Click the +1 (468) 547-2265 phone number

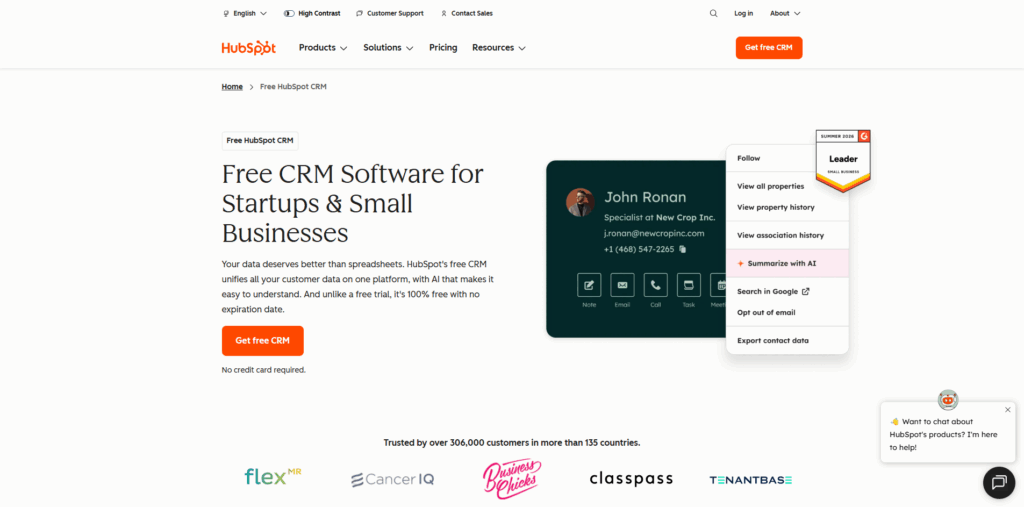[639, 249]
